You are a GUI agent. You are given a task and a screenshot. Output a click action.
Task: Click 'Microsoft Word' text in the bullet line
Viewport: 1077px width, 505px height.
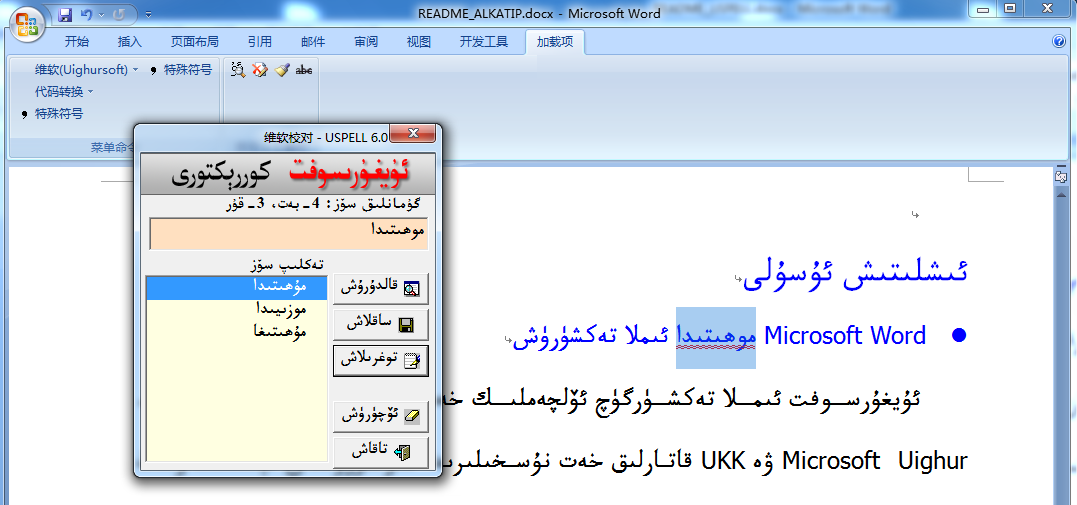[845, 335]
